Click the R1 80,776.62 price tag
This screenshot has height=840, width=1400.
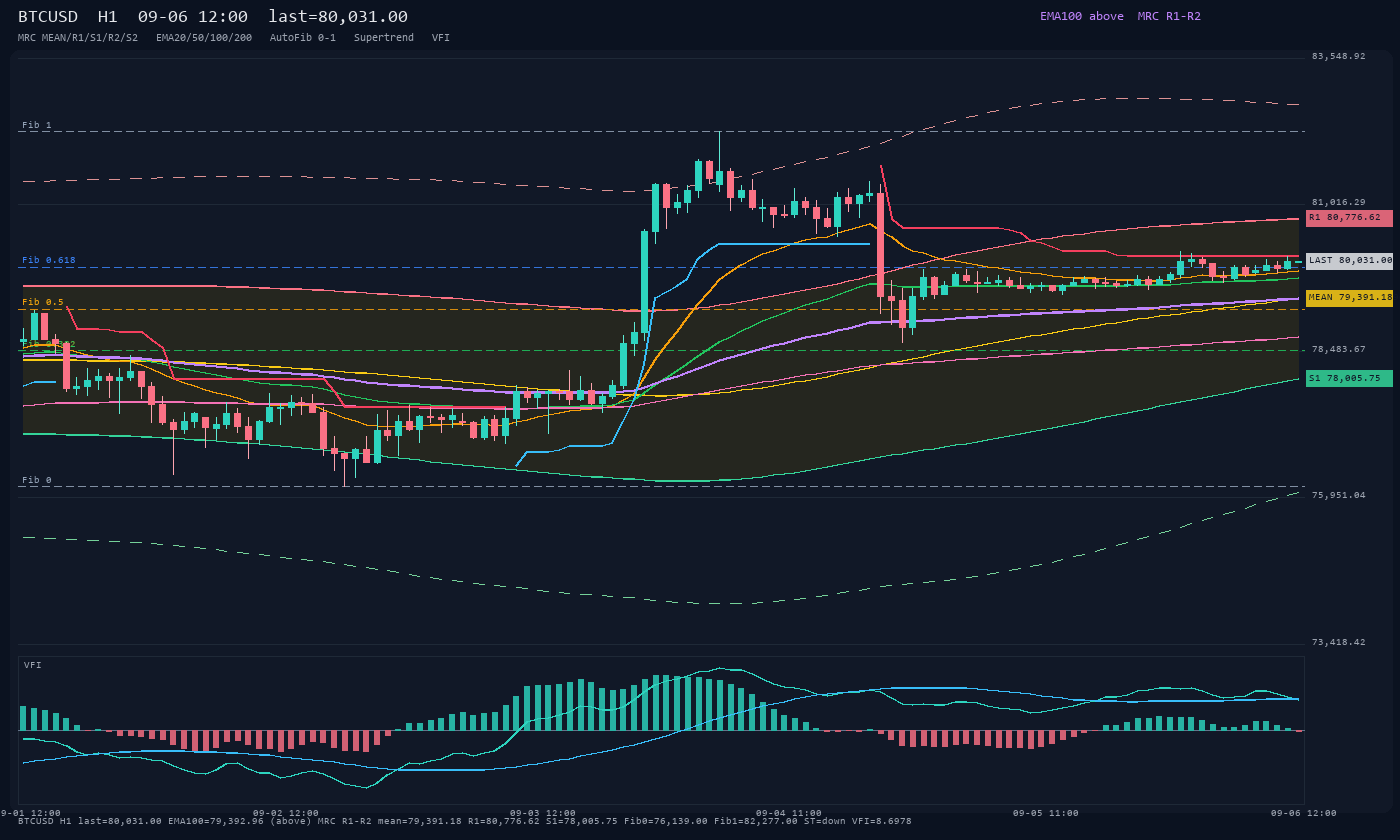(1349, 217)
